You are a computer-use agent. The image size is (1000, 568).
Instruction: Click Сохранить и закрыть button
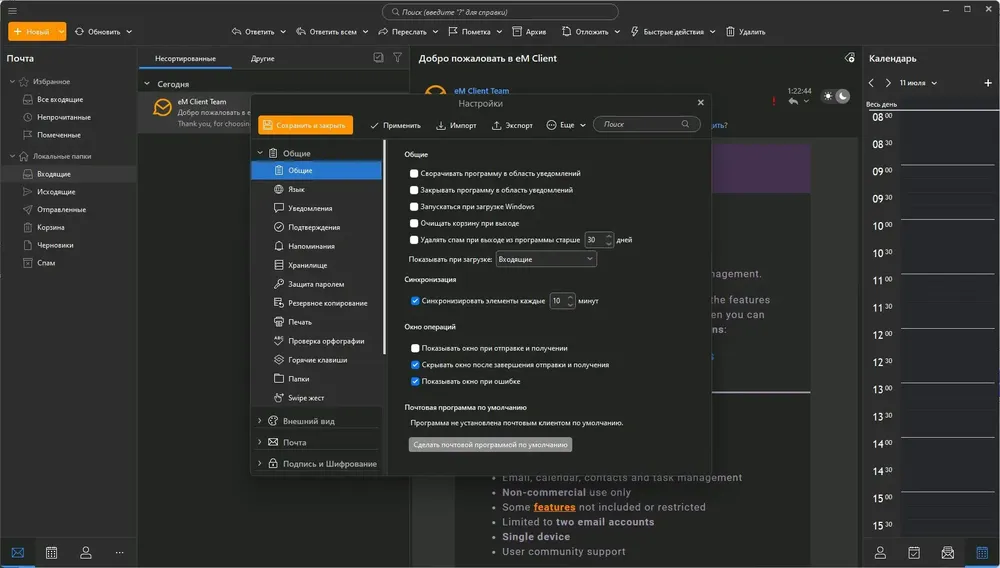305,125
